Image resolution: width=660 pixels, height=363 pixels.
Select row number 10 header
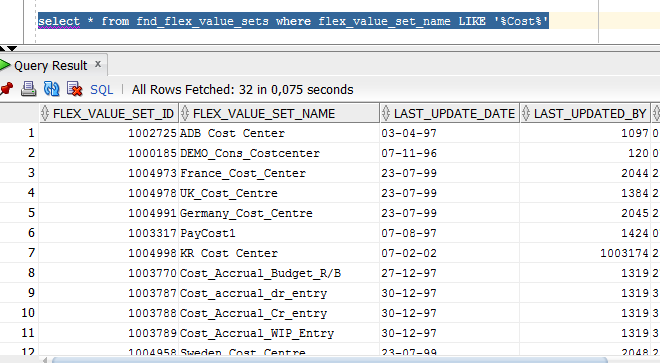coord(19,313)
